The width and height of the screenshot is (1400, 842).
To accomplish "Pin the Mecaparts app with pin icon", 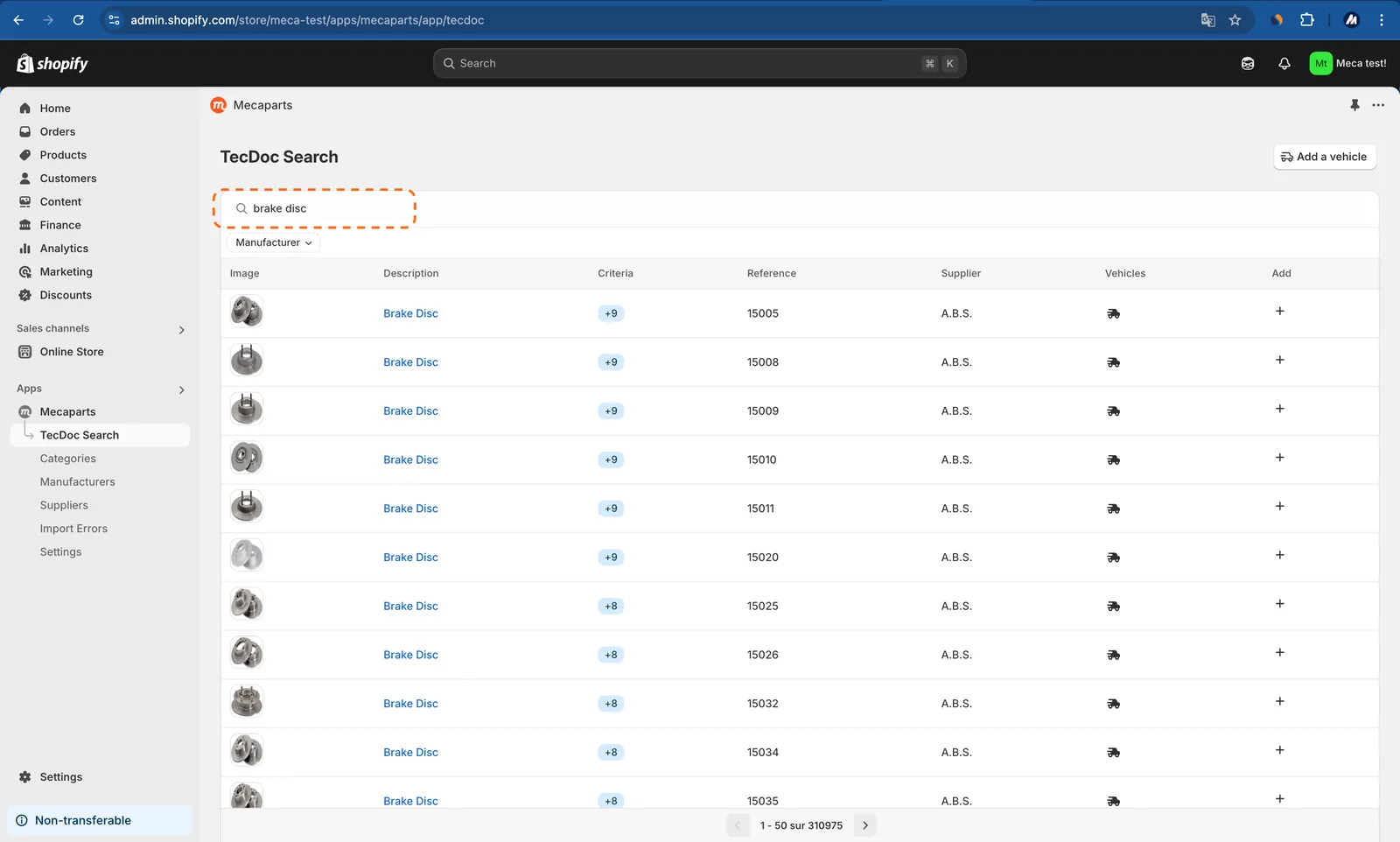I will click(1354, 105).
